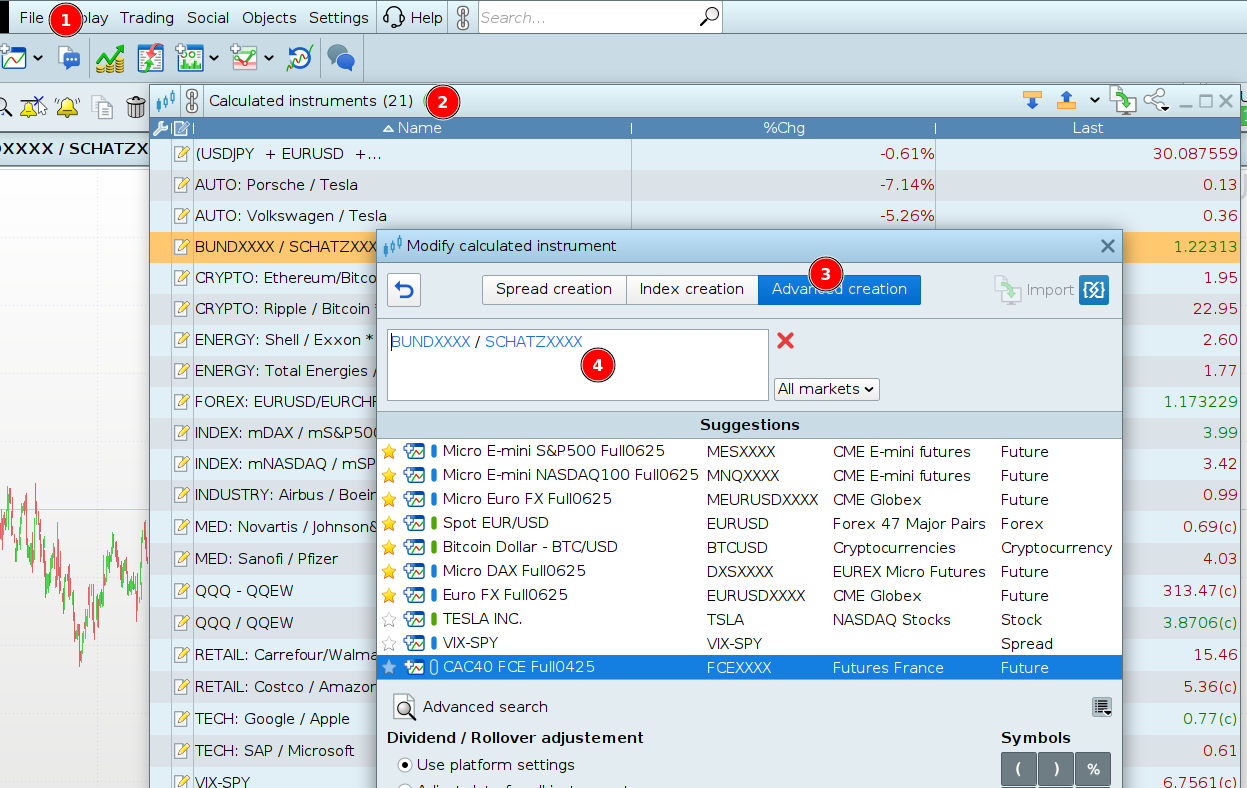Open the new screener chart icon
Image resolution: width=1247 pixels, height=788 pixels.
tap(190, 58)
